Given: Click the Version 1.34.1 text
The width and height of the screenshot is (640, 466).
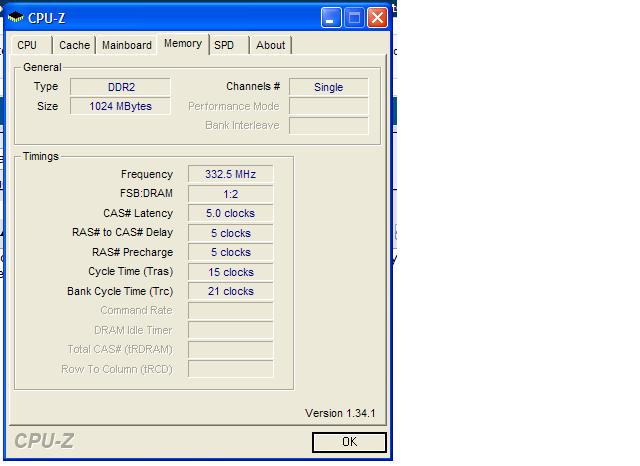Looking at the screenshot, I should 340,413.
